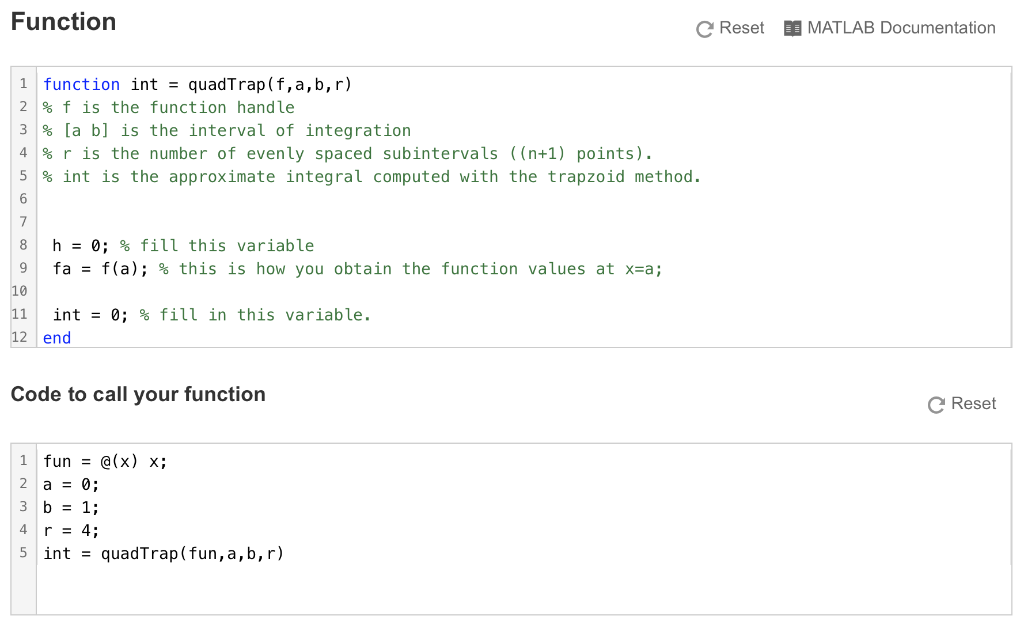Click the top Reset label
1024x627 pixels.
coord(739,28)
